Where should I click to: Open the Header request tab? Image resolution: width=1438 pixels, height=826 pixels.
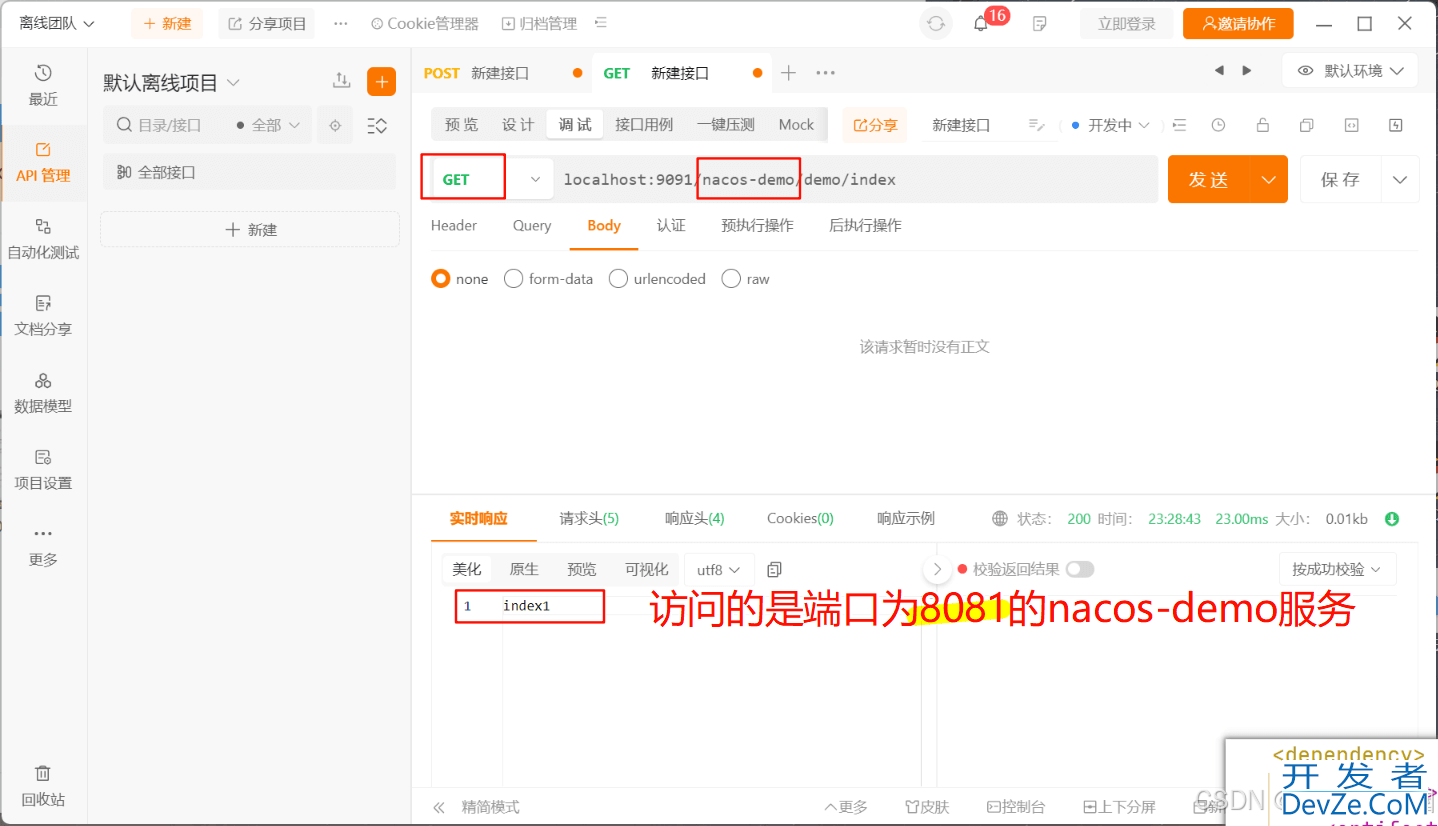454,226
